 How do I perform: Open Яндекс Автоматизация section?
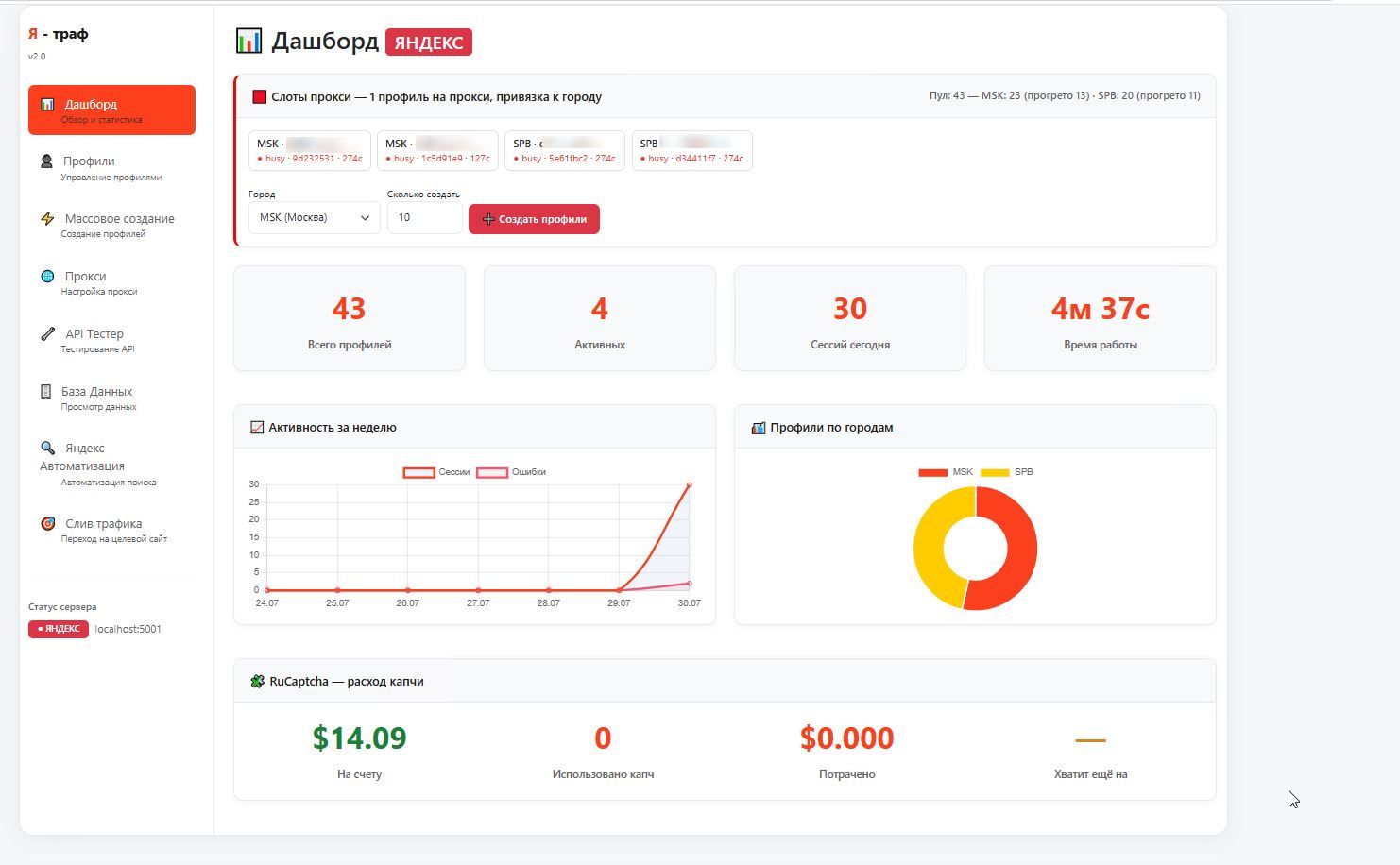coord(111,464)
